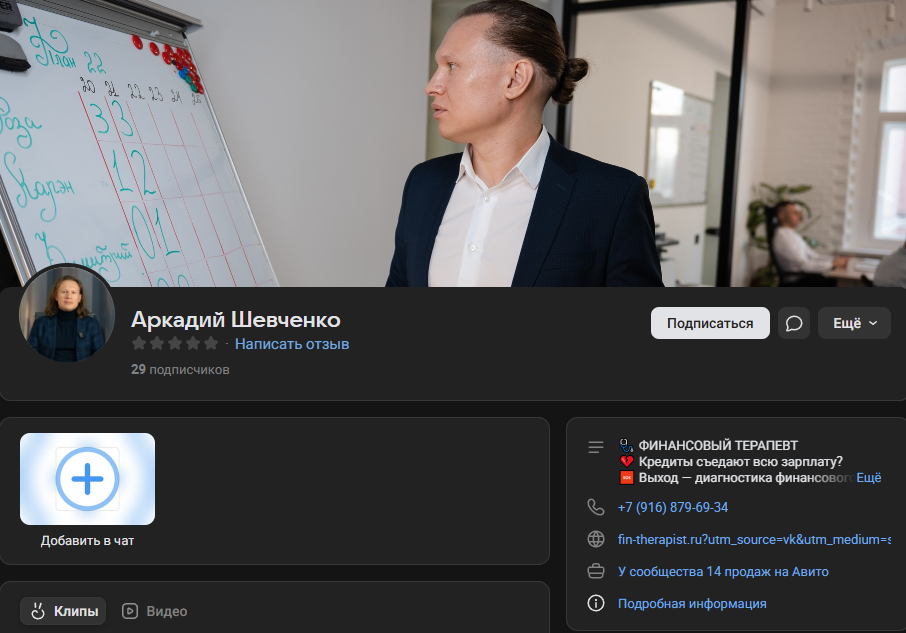This screenshot has width=906, height=633.
Task: Expand description via blue Ещё link
Action: pyautogui.click(x=868, y=478)
